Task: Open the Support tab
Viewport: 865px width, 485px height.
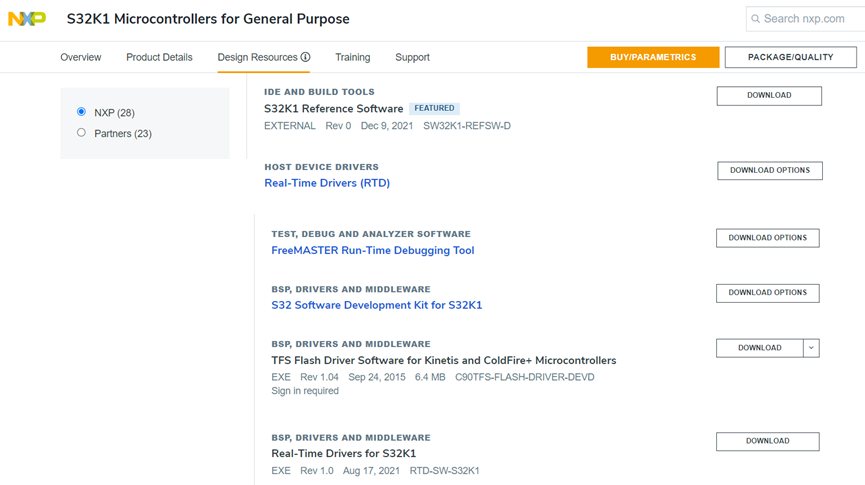Action: (x=412, y=57)
